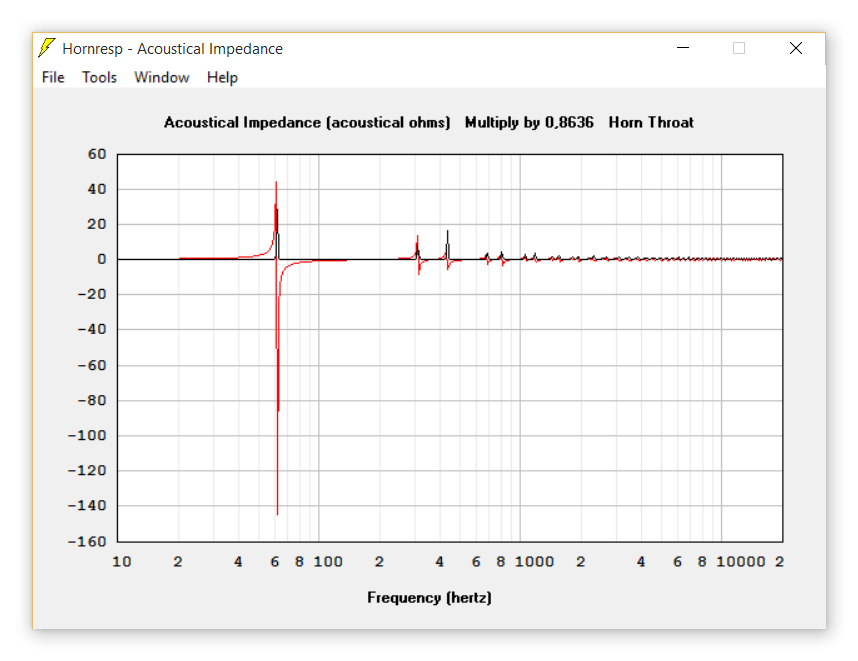
Task: Click the 100 frequency axis label
Action: click(328, 562)
